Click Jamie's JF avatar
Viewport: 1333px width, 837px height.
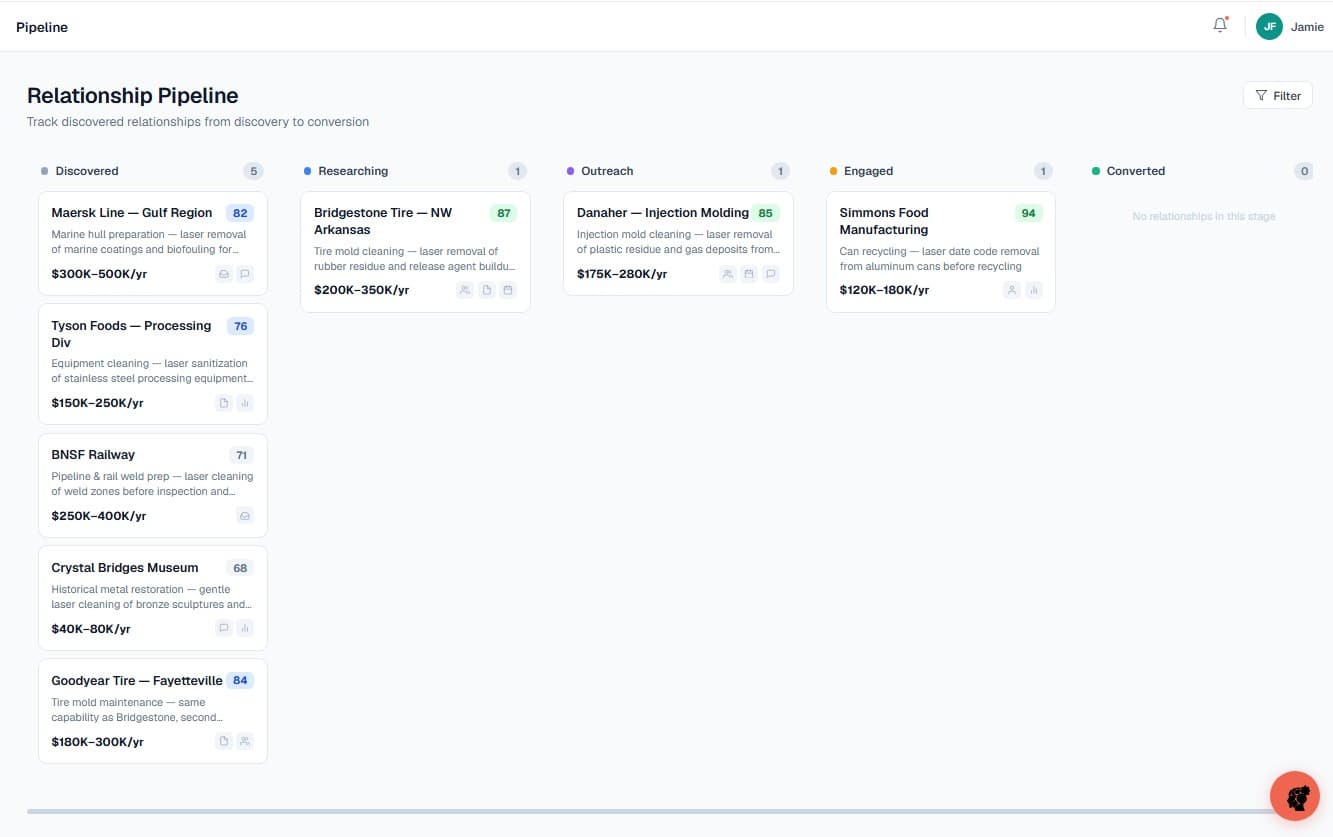point(1269,27)
